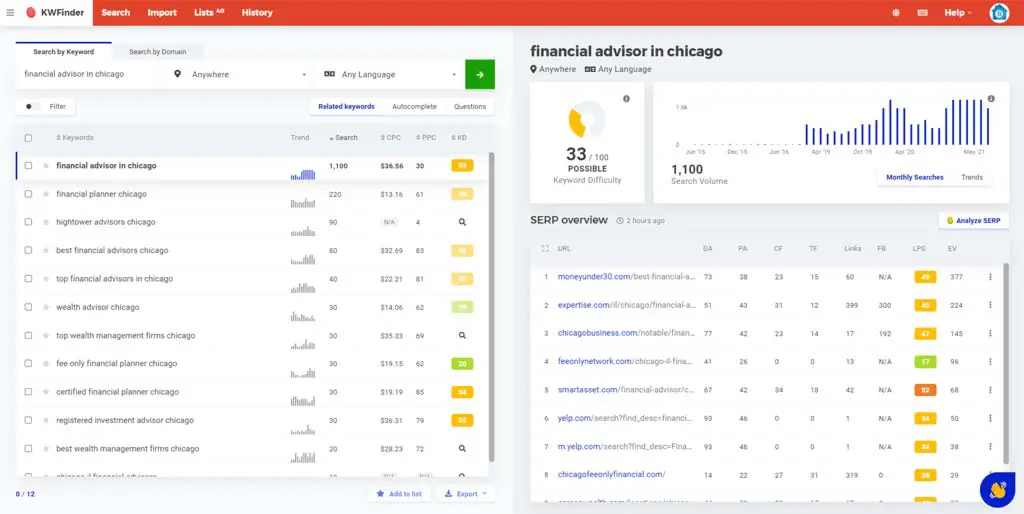Open the theme settings sun icon
The height and width of the screenshot is (514, 1024).
coord(896,12)
